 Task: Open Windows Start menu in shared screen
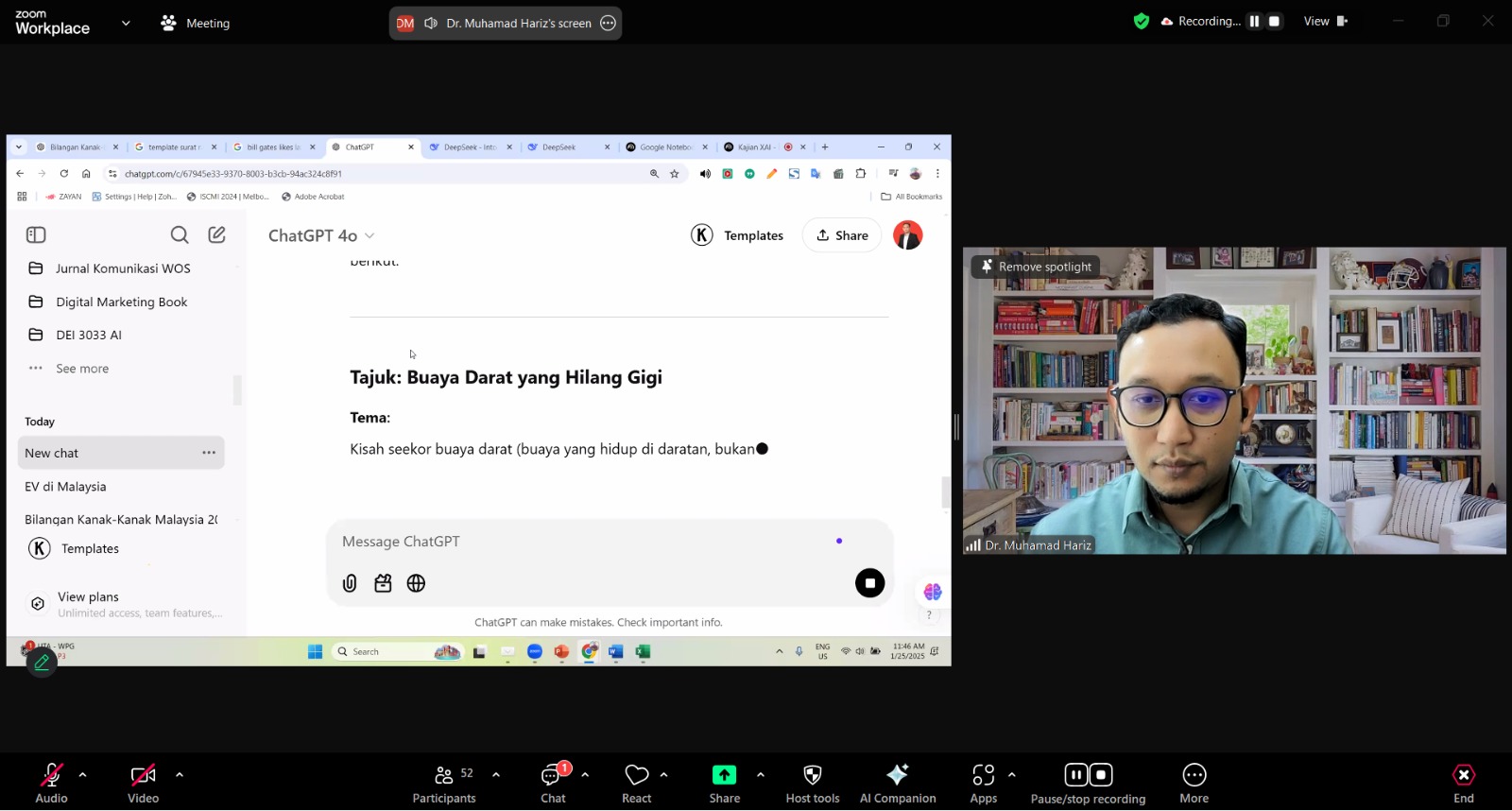(315, 651)
